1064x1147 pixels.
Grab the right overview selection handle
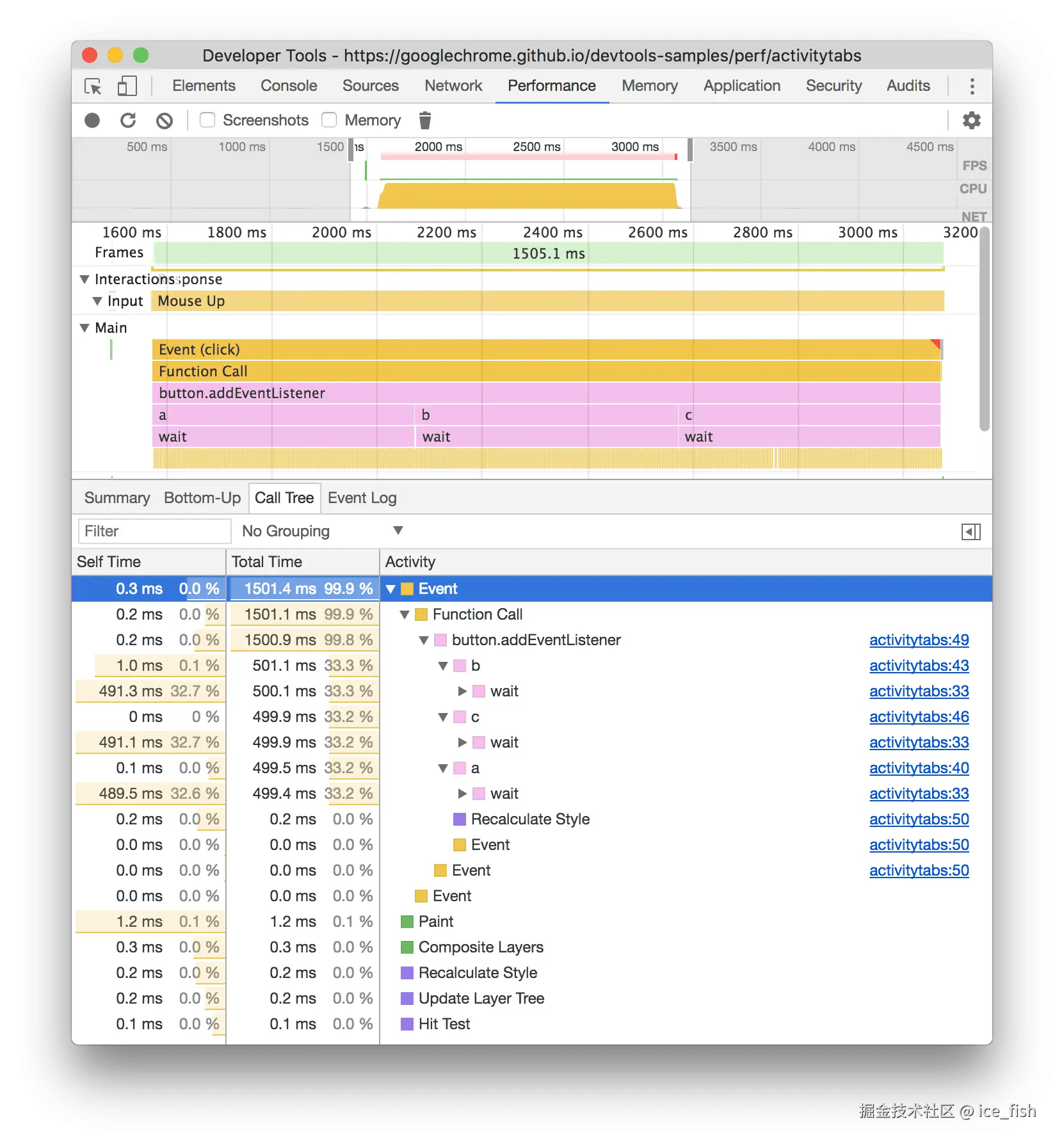click(x=690, y=150)
